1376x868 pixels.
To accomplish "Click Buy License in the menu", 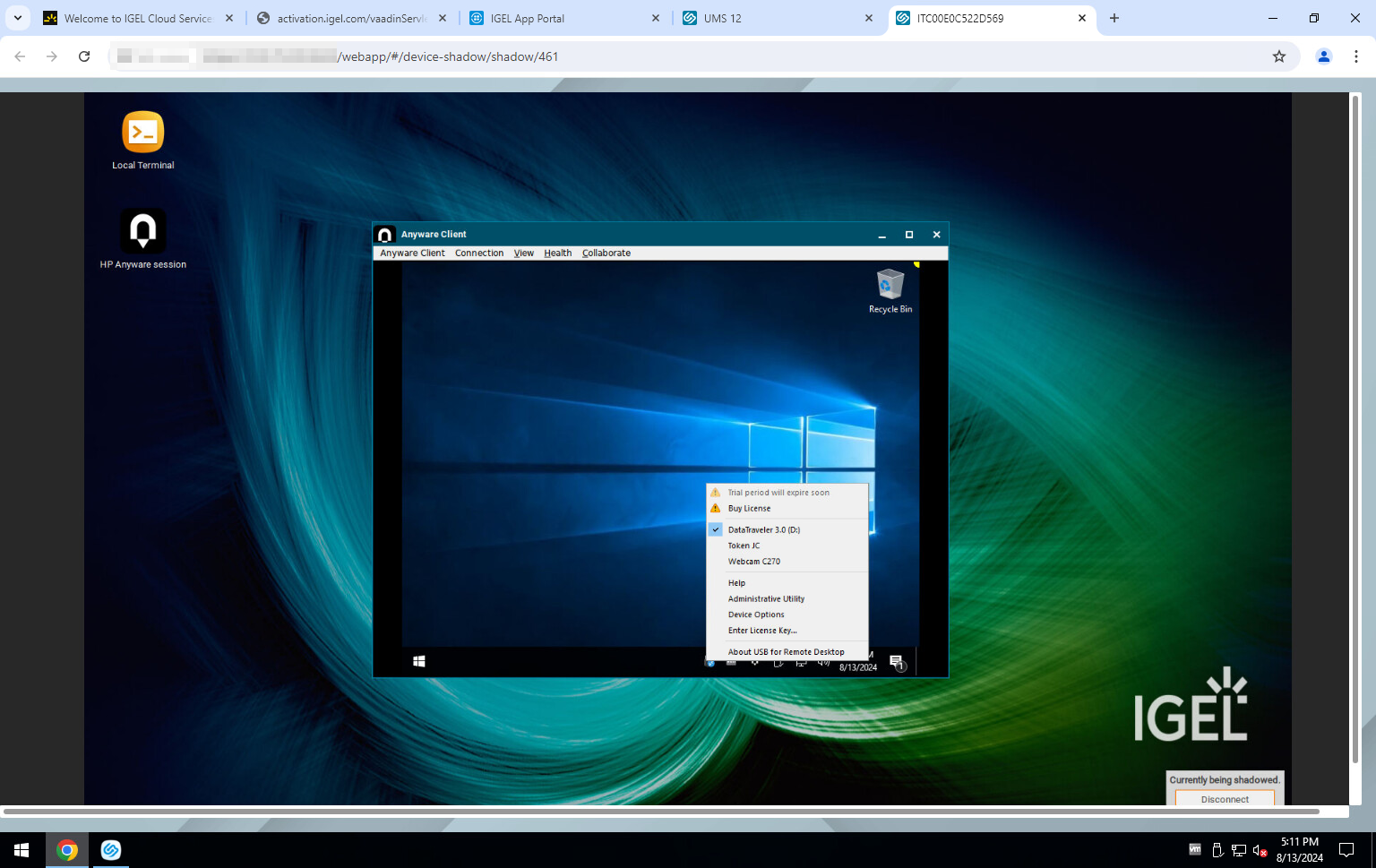I will pos(749,509).
